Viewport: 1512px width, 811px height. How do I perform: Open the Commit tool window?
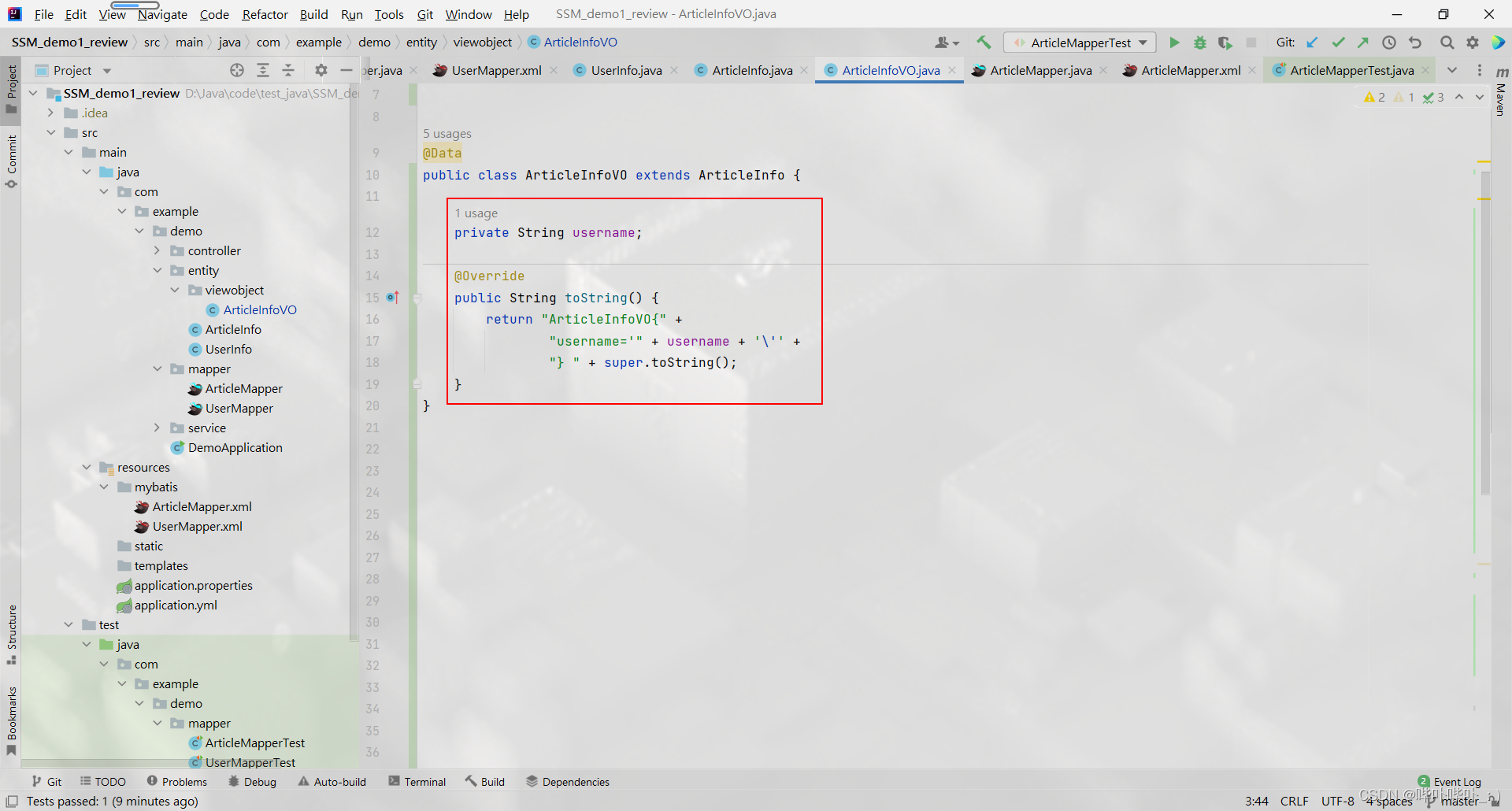[x=11, y=161]
